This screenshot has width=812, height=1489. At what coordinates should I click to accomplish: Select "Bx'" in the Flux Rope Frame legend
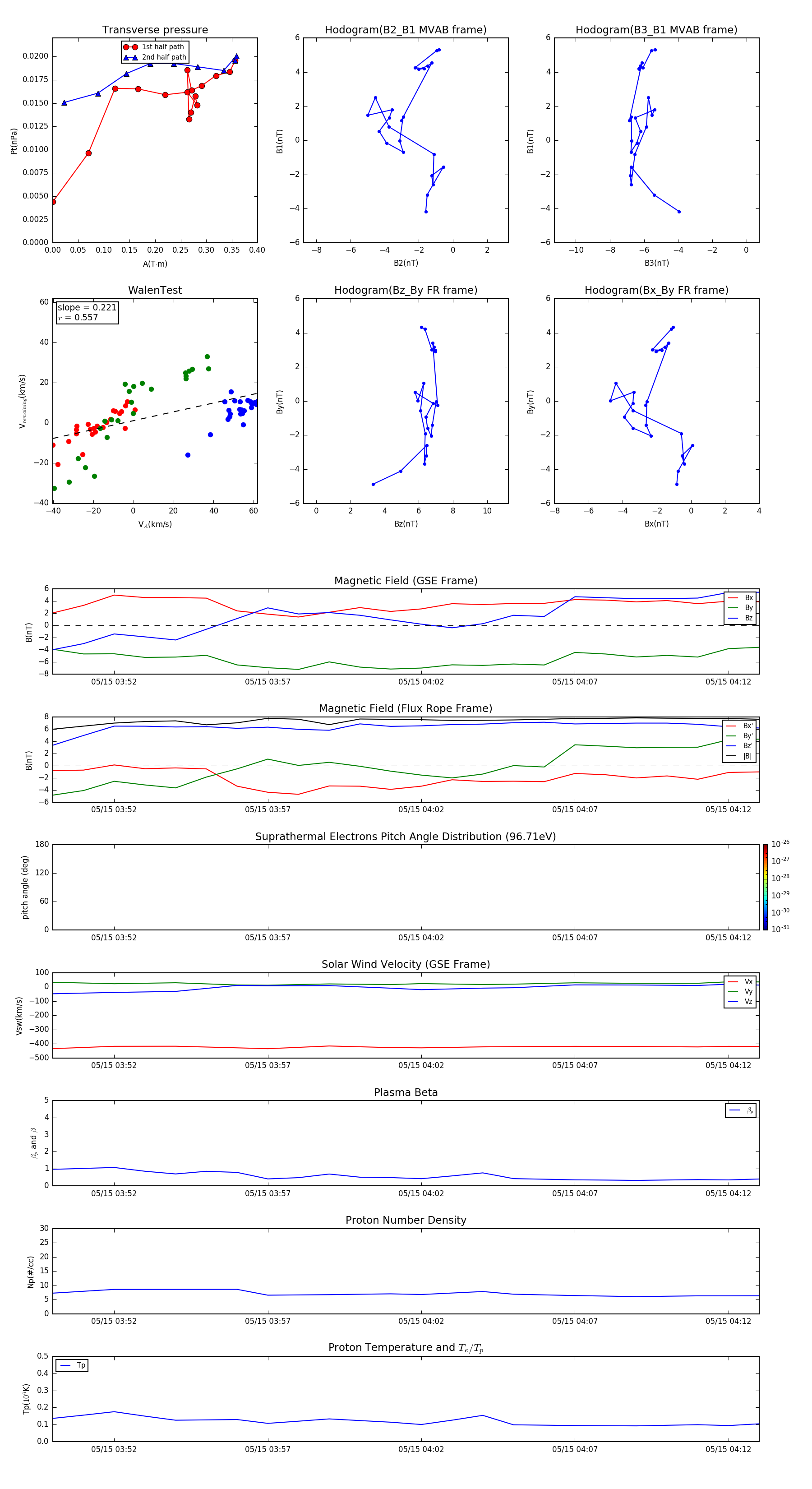(x=740, y=726)
